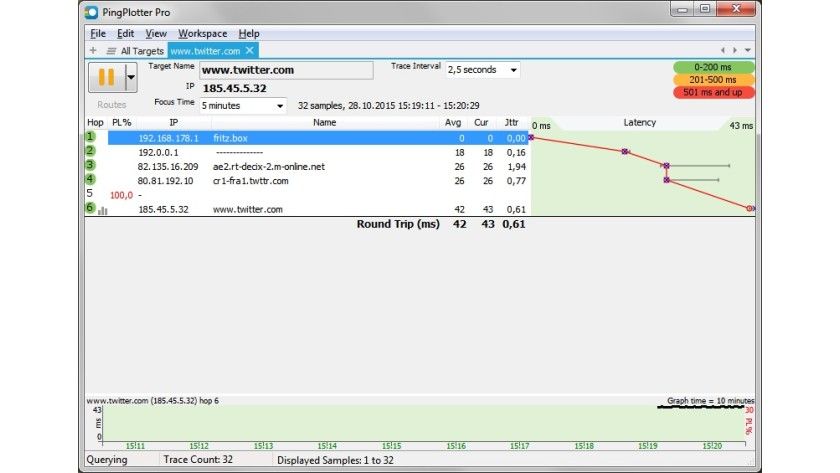Close the www.twitter.com tab
The image size is (840, 473).
(250, 50)
